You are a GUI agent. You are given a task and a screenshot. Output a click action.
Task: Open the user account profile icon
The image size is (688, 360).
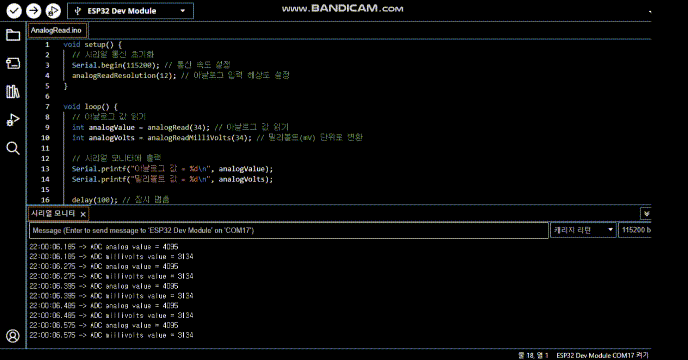(x=13, y=336)
